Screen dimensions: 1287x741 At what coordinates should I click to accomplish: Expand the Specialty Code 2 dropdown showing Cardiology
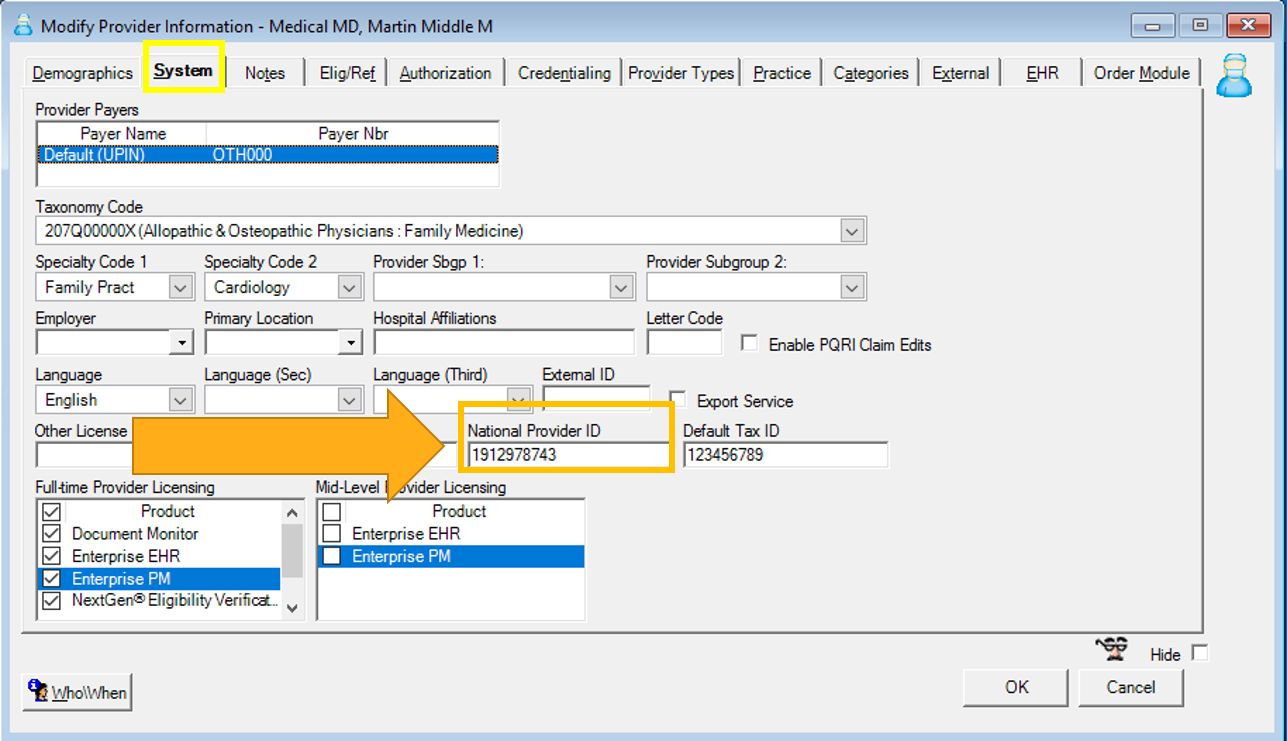coord(350,287)
